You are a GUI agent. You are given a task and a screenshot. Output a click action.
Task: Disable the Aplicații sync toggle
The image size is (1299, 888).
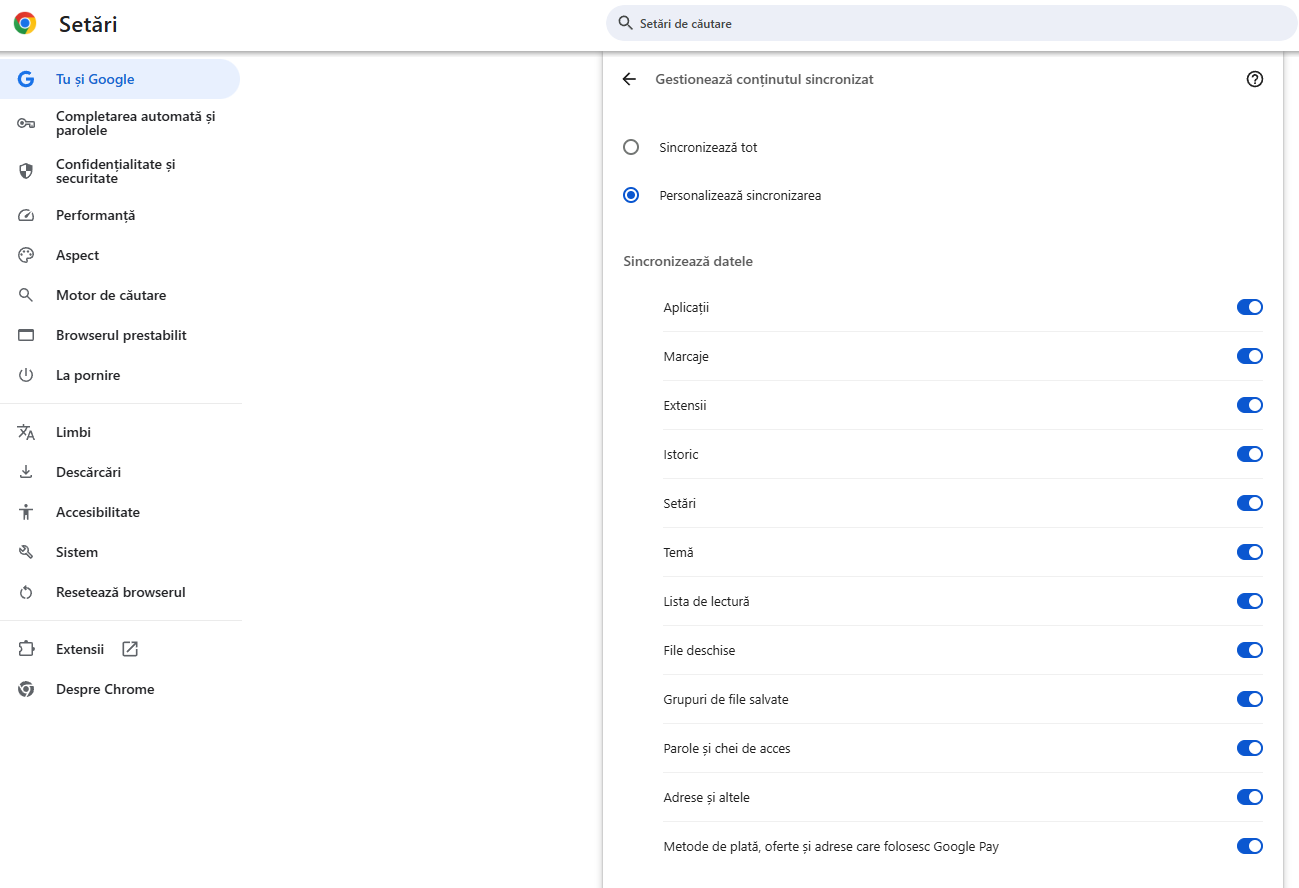[x=1249, y=307]
